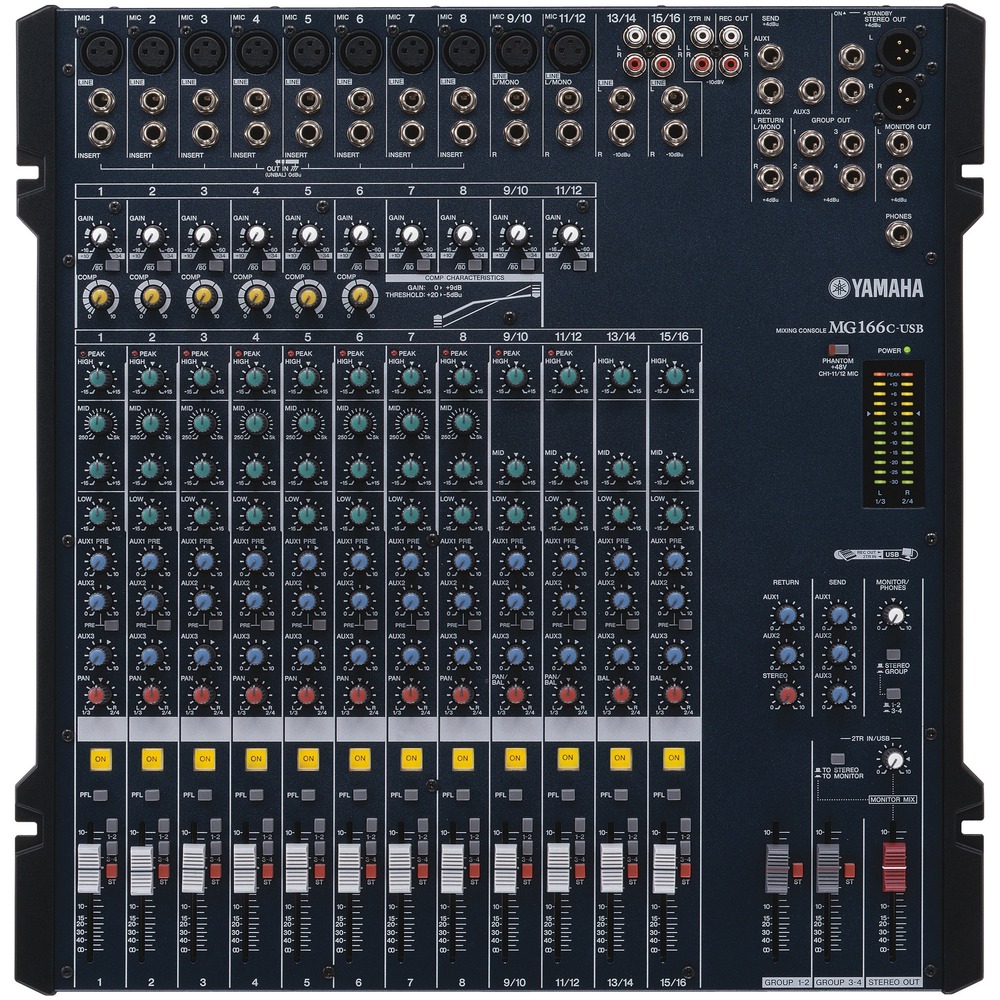Turn channel 7 AUX2 knob
1000x1000 pixels.
(x=411, y=601)
